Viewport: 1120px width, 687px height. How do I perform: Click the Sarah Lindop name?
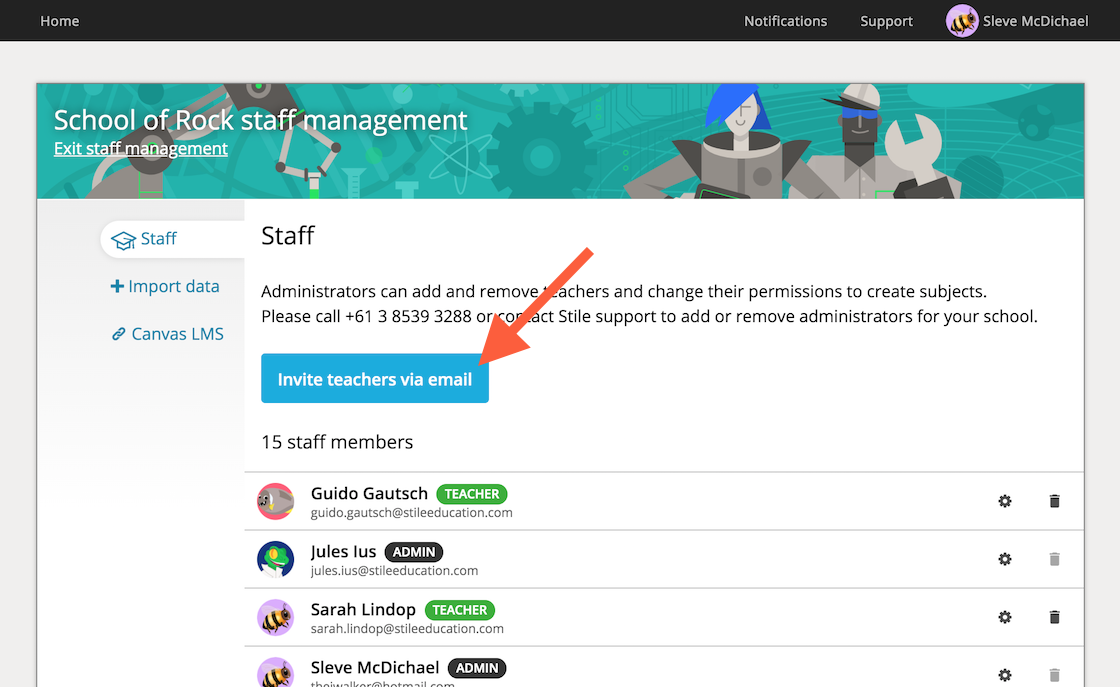[x=363, y=609]
